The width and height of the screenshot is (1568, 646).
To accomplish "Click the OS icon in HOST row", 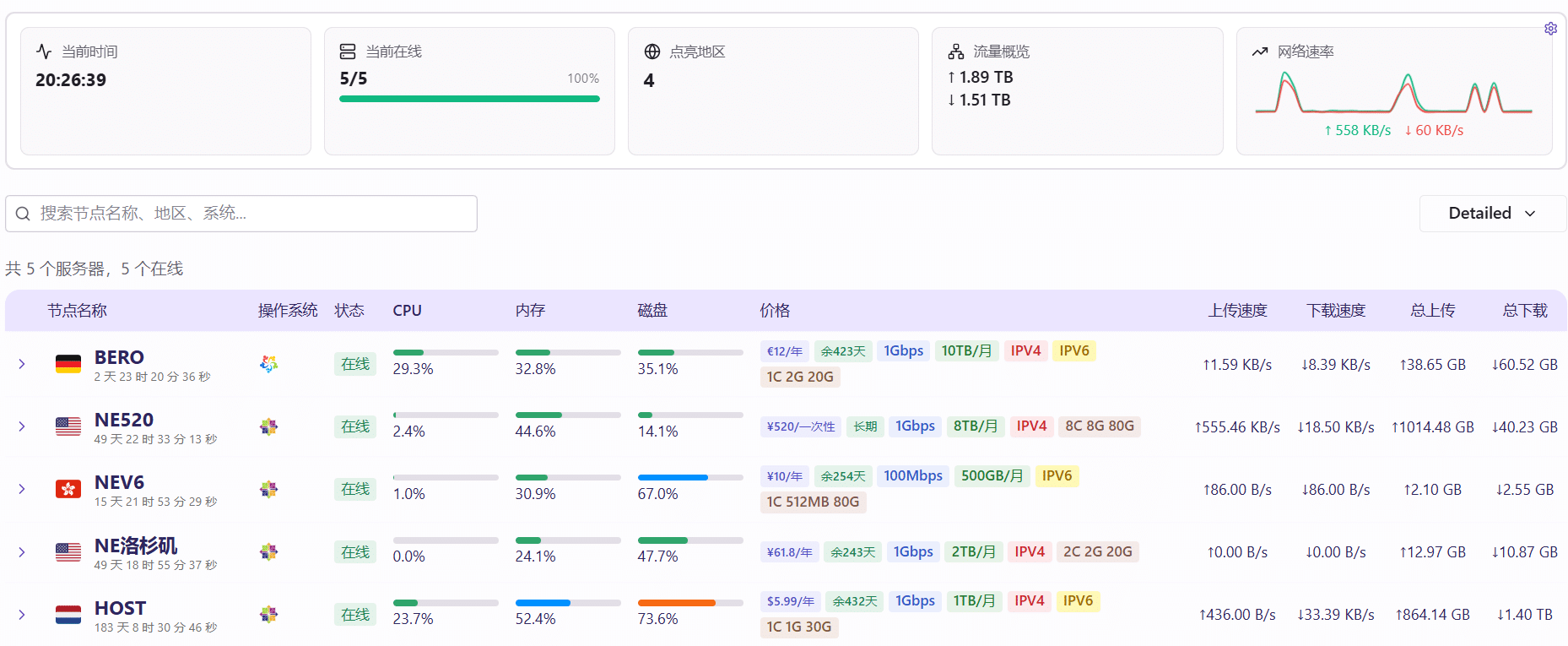I will [268, 614].
